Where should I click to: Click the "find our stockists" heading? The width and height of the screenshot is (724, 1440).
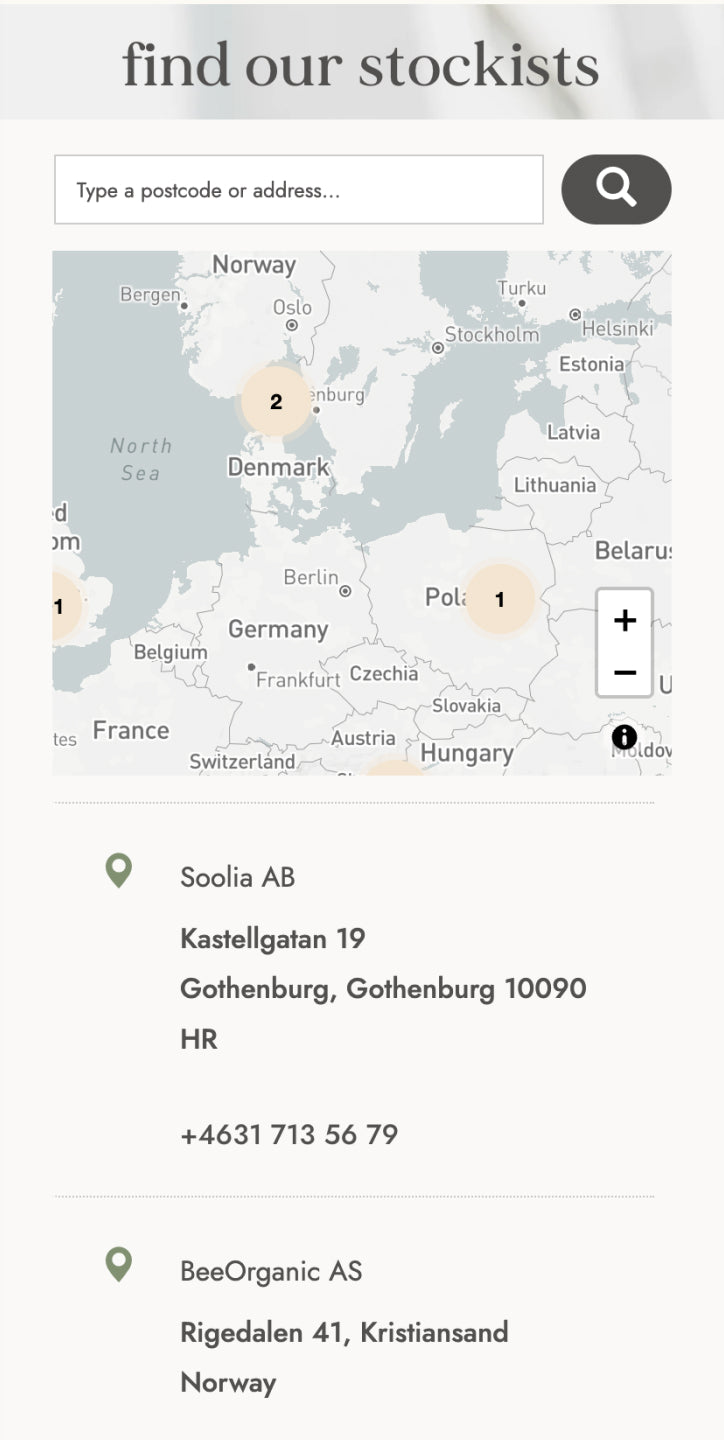tap(361, 65)
